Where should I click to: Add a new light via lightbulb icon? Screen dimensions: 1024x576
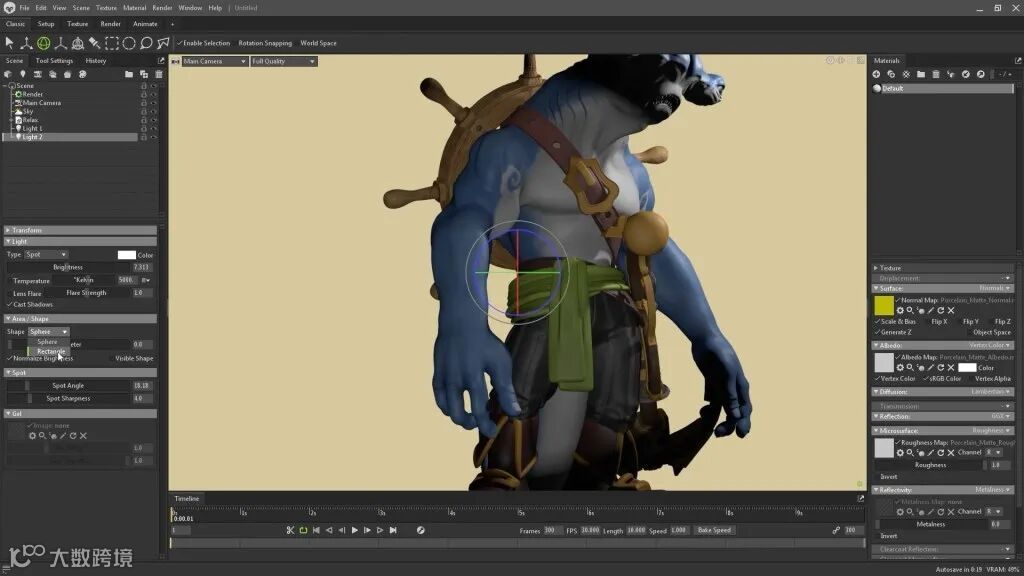pyautogui.click(x=22, y=74)
